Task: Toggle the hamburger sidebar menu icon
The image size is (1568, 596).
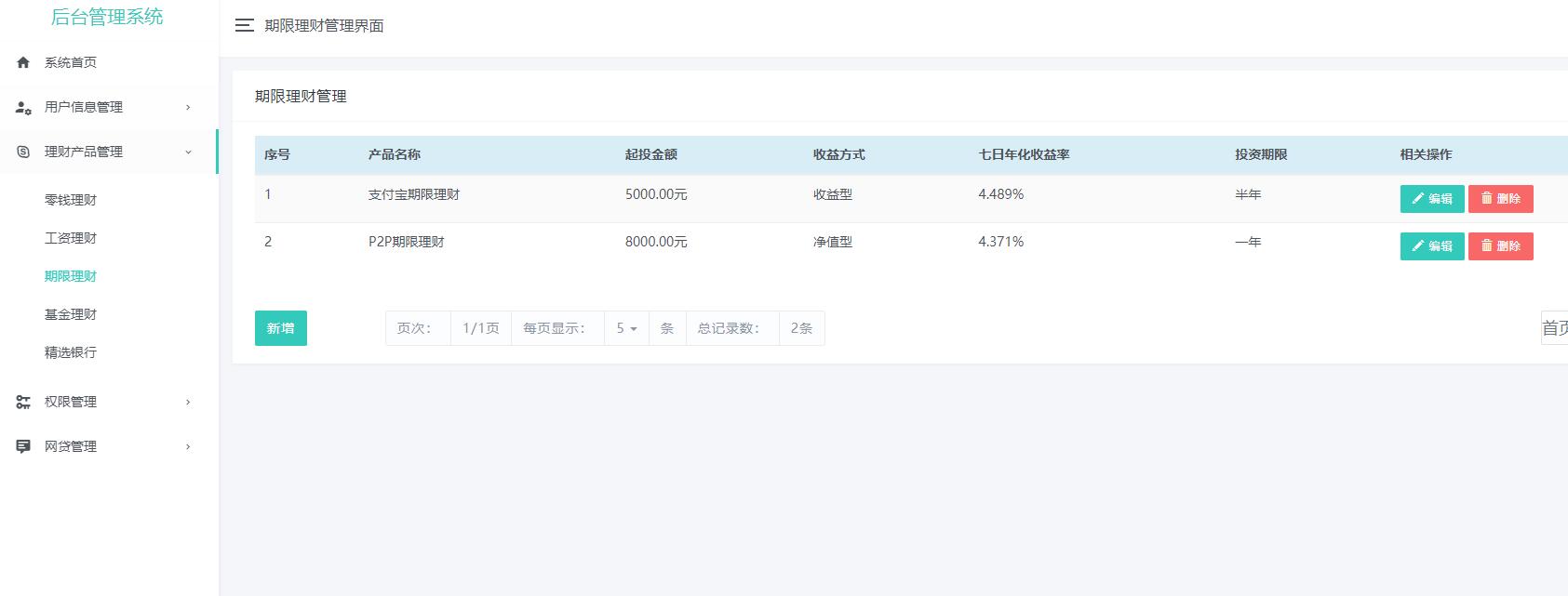Action: point(245,26)
